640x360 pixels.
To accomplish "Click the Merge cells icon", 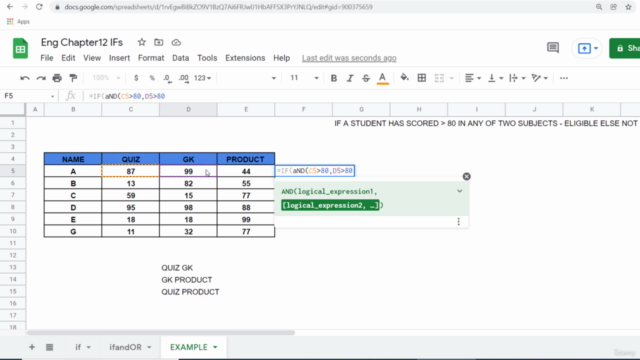I will [x=439, y=78].
